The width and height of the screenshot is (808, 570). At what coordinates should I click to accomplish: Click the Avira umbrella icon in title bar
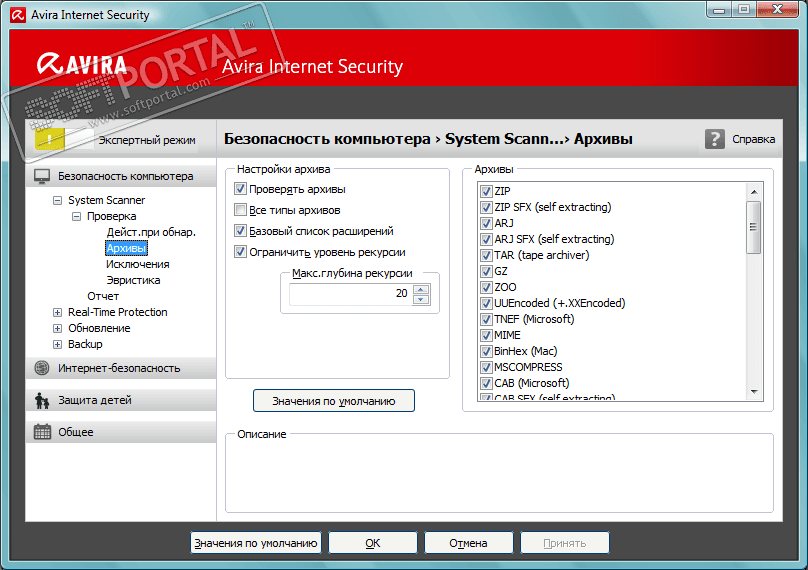[x=18, y=15]
